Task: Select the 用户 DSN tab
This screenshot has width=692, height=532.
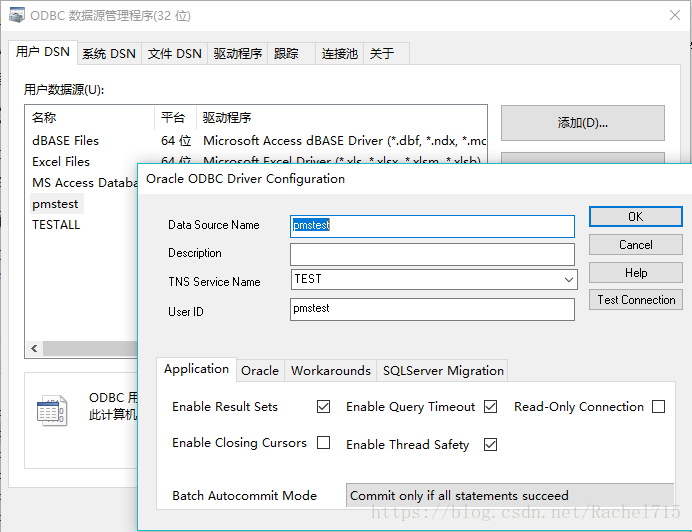Action: click(43, 52)
